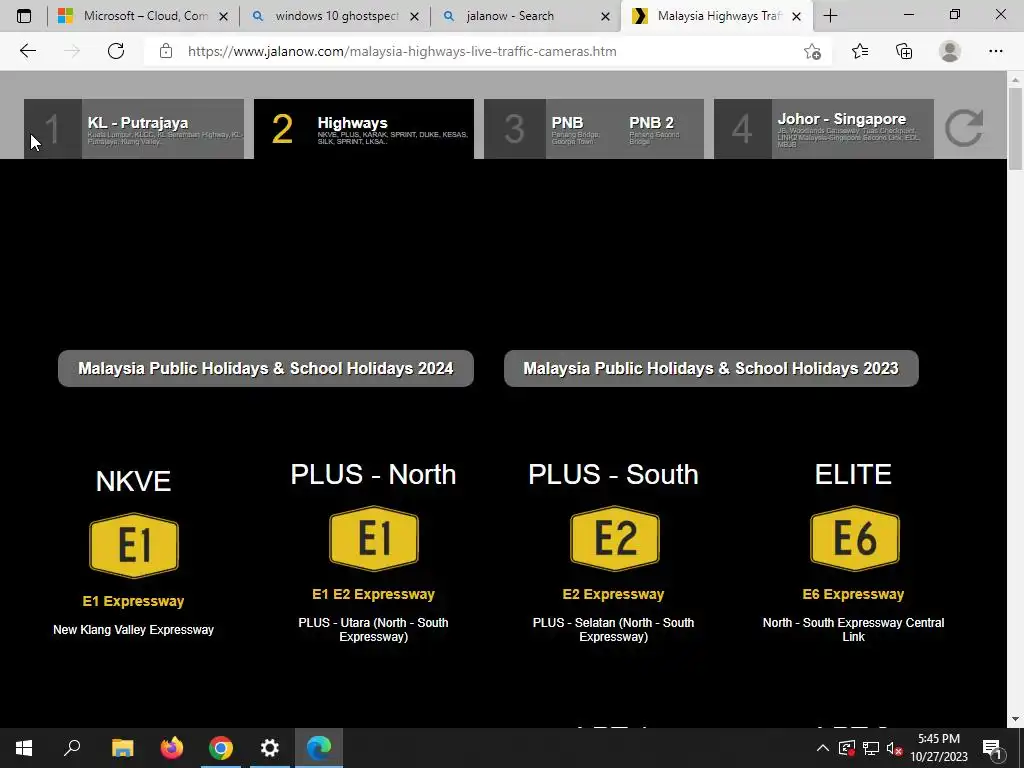Add this page to favorites
1024x768 pixels.
(x=812, y=51)
